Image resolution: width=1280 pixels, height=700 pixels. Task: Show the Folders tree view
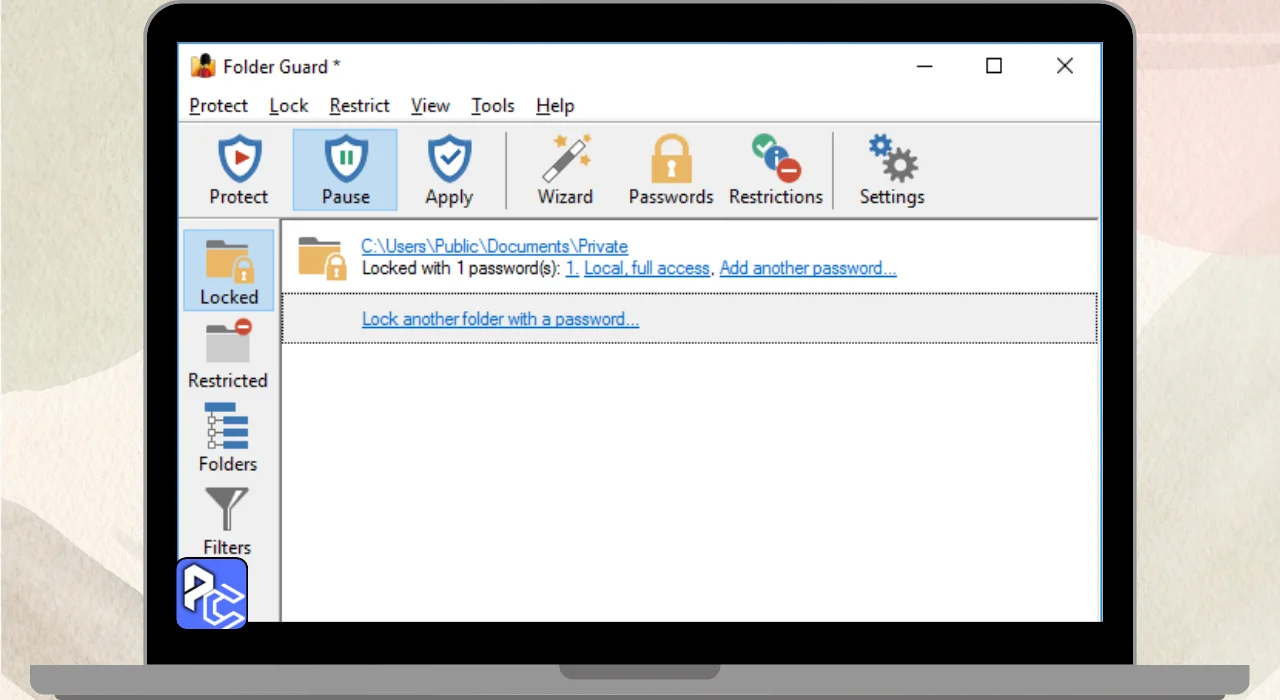click(228, 437)
